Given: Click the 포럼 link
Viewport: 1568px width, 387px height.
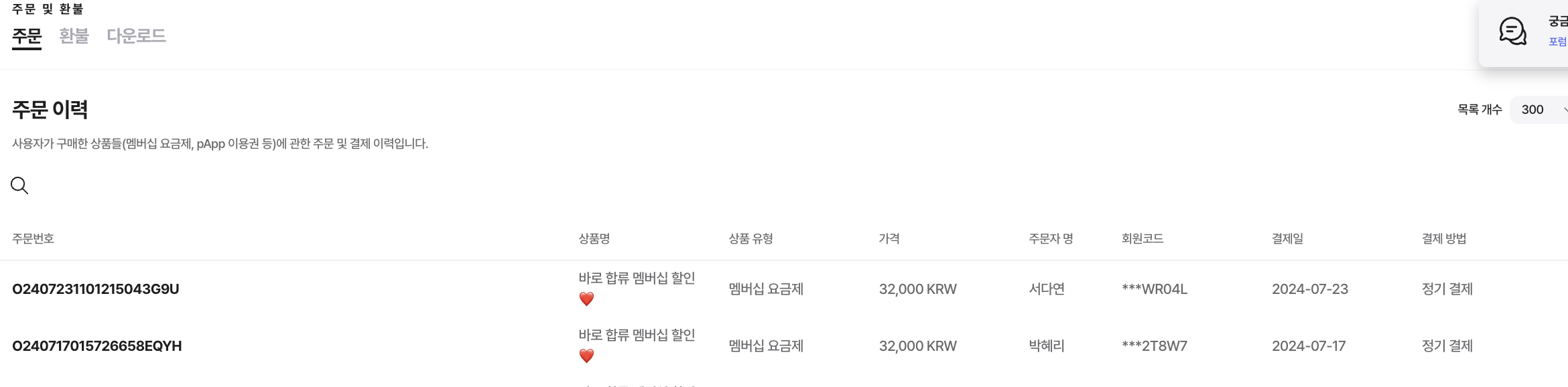Looking at the screenshot, I should 1557,42.
